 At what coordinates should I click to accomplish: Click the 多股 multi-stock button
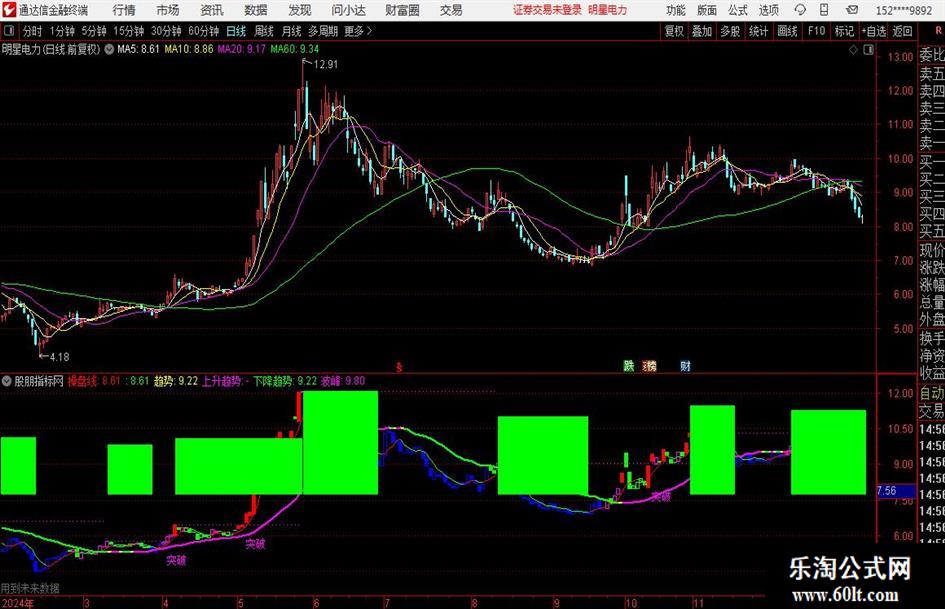tap(730, 31)
